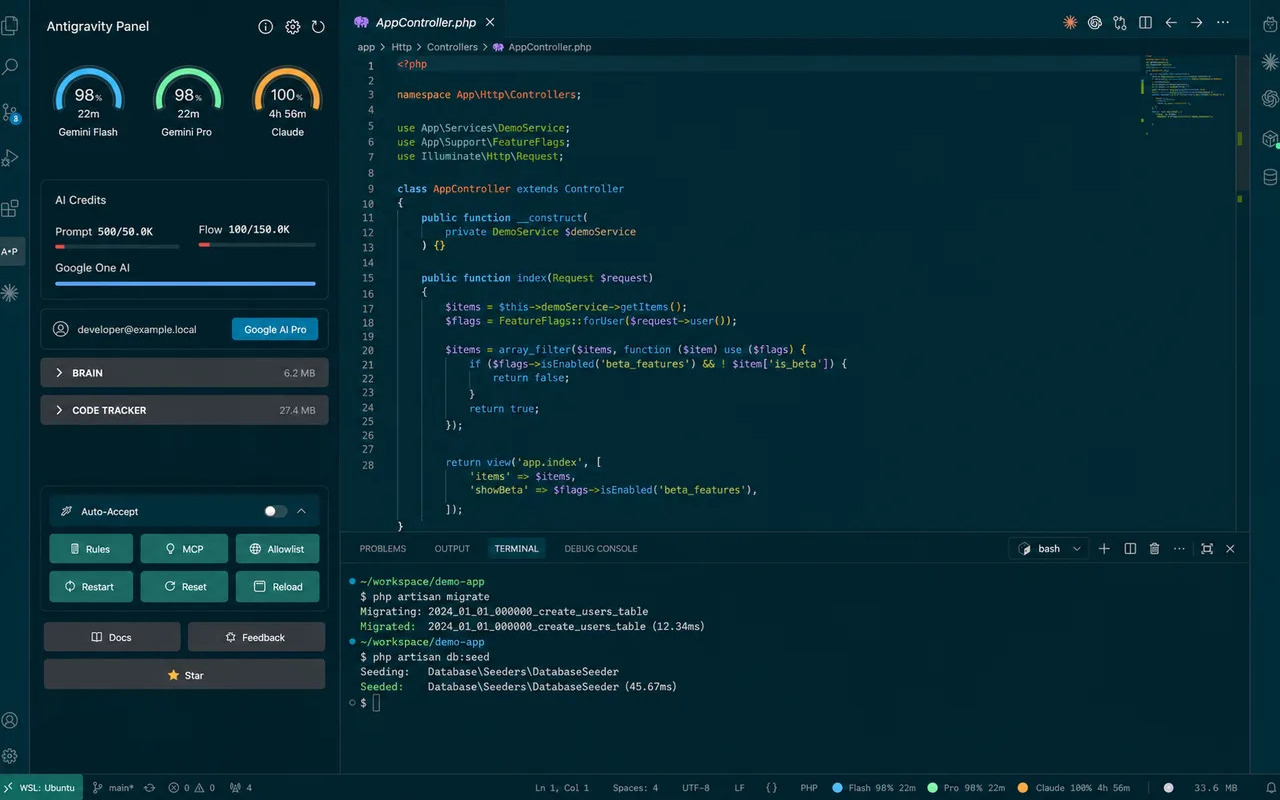
Task: Kill terminal with trash icon
Action: (1155, 548)
